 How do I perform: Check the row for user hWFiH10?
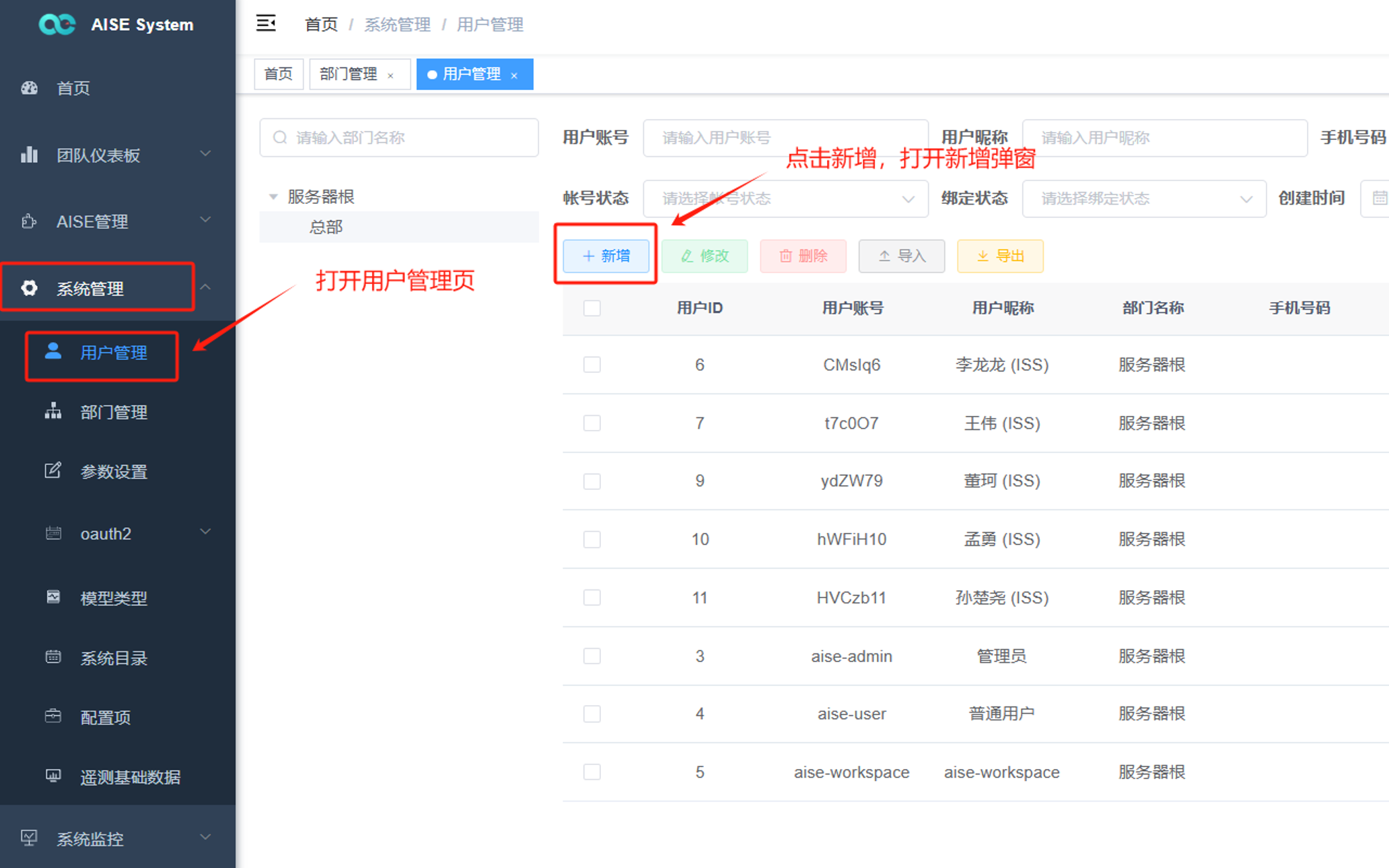tap(592, 540)
